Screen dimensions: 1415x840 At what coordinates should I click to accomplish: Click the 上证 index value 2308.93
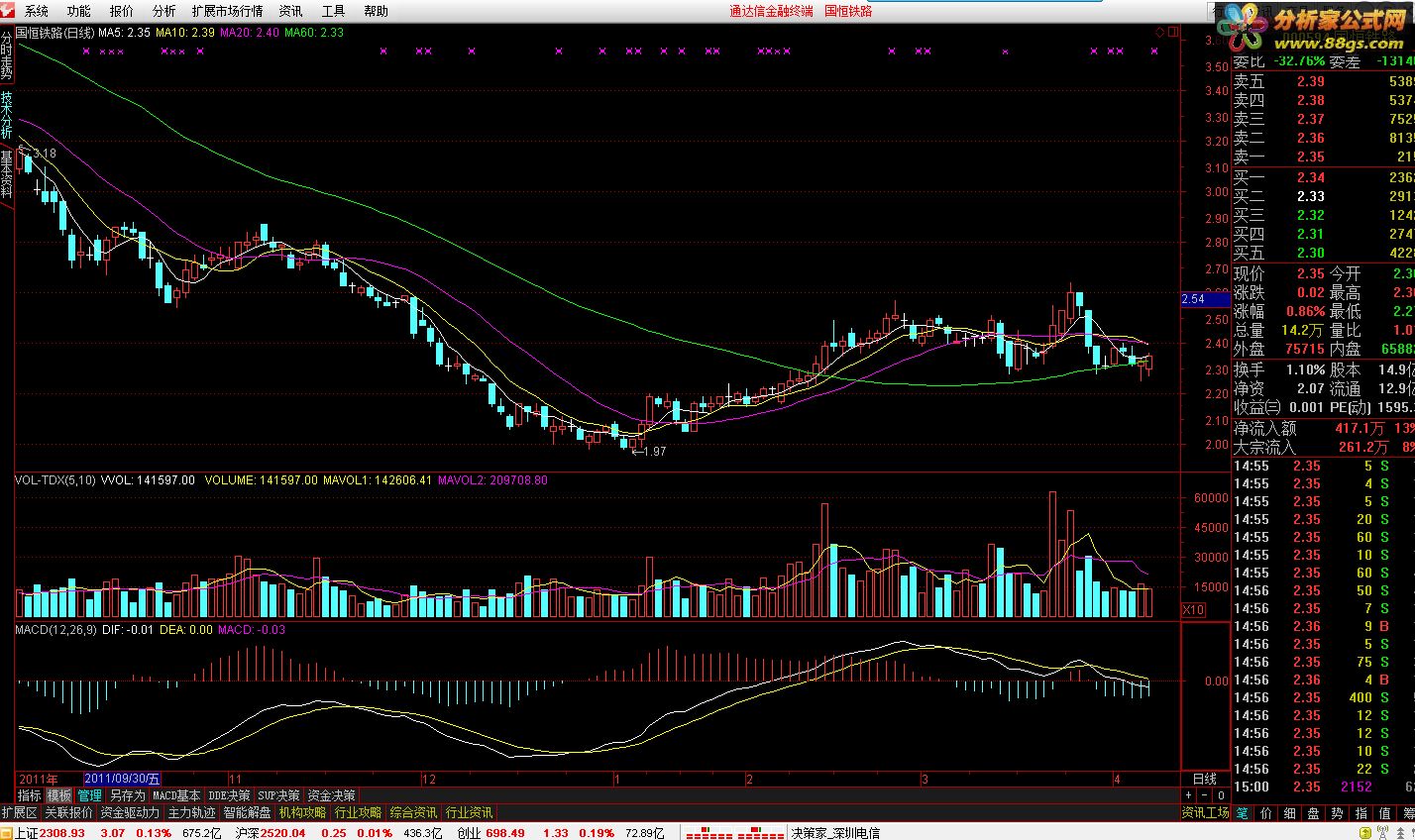click(62, 833)
